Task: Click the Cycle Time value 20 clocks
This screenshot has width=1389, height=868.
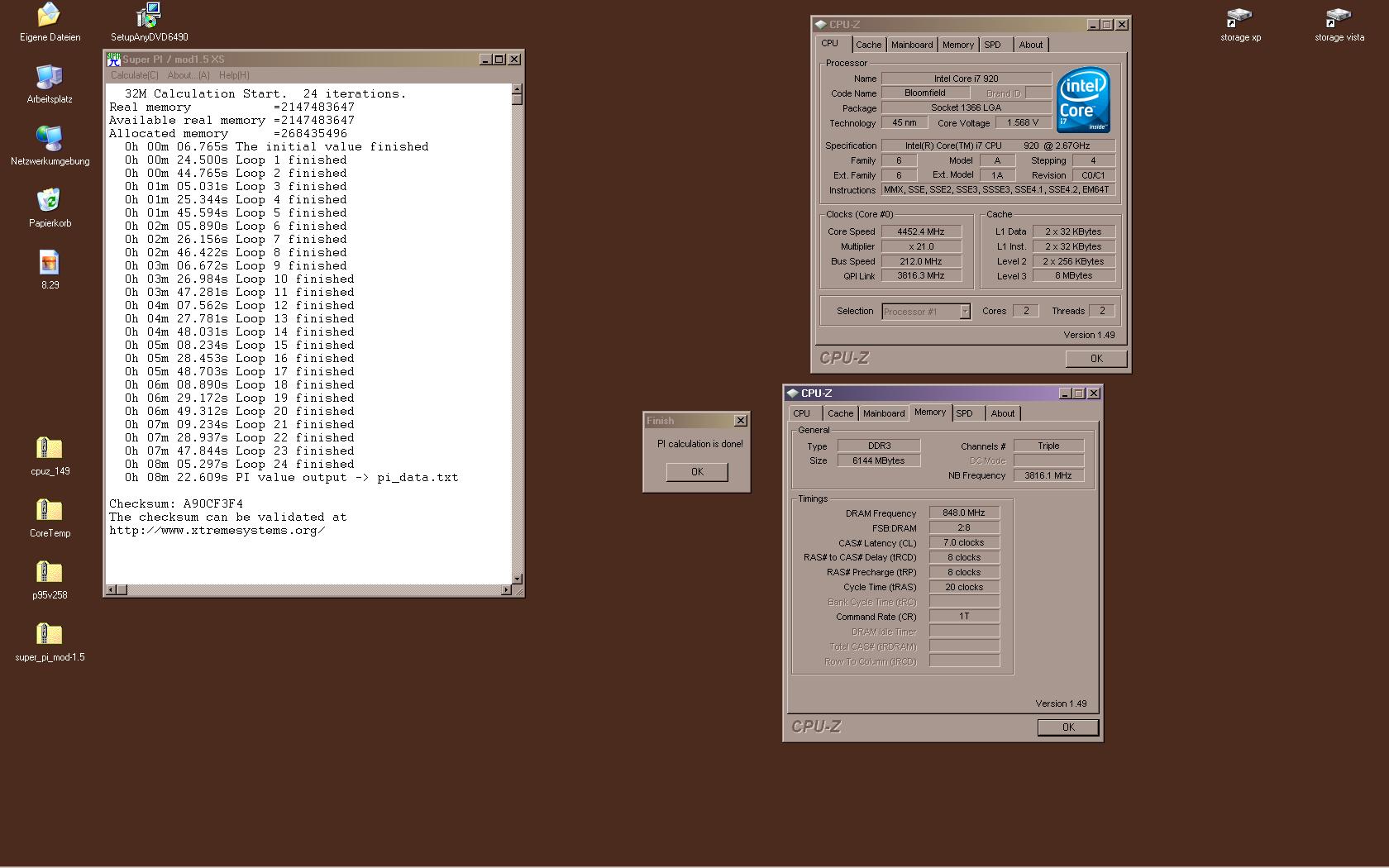Action: 964,587
